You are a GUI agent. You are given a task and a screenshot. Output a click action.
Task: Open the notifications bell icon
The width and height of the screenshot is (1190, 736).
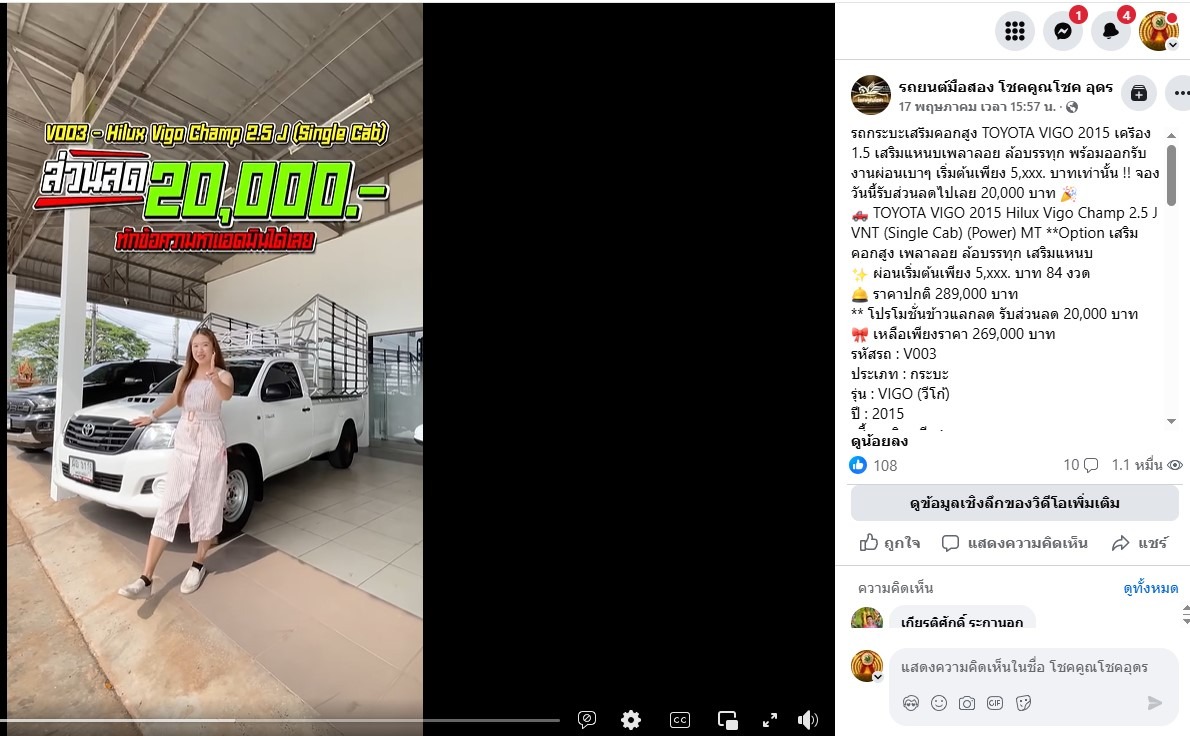click(x=1110, y=31)
